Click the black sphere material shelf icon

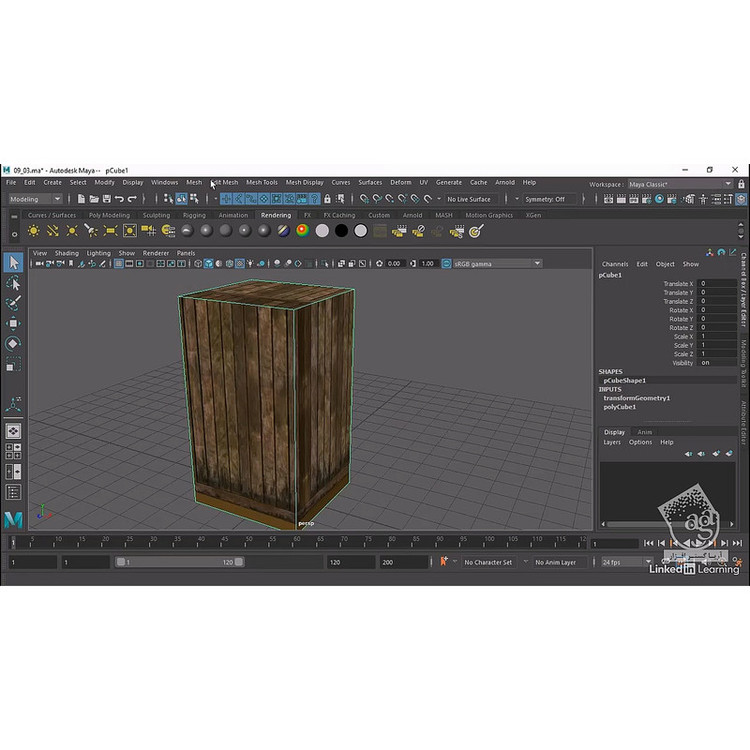[342, 231]
